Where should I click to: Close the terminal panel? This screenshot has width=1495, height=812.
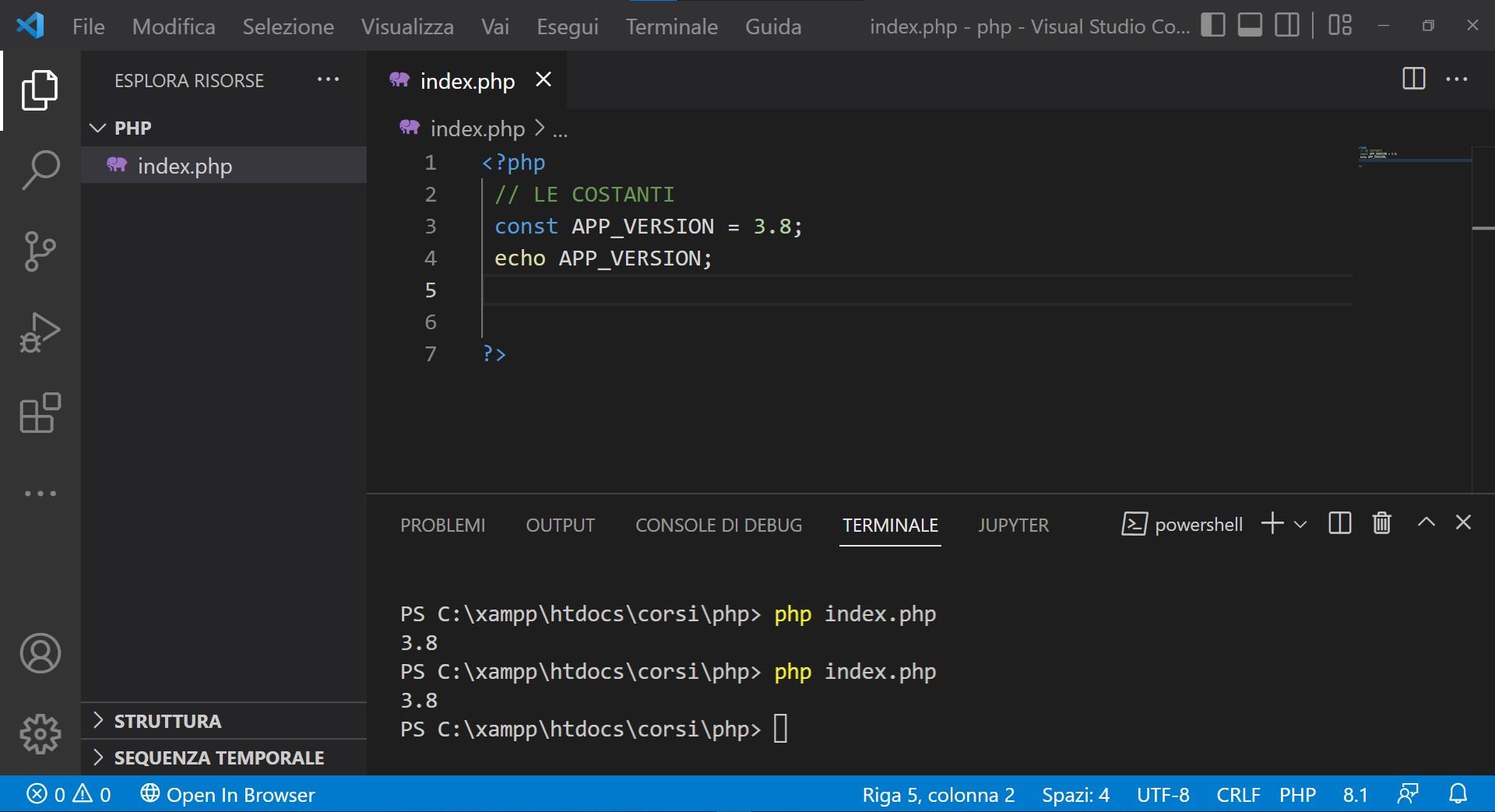coord(1464,522)
